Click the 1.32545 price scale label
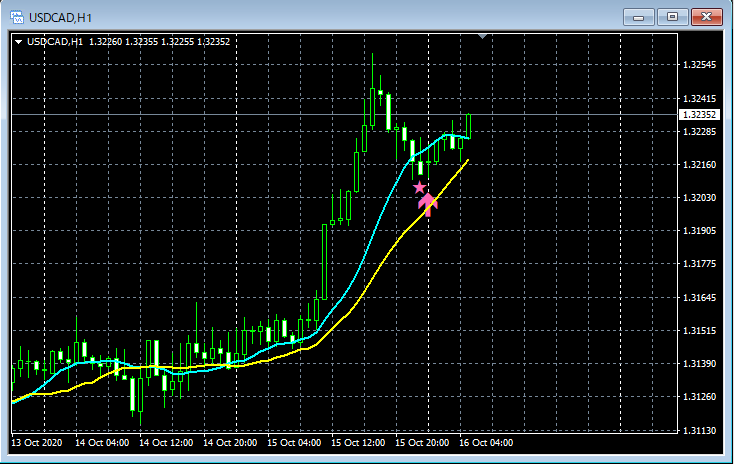735x464 pixels. pos(699,65)
